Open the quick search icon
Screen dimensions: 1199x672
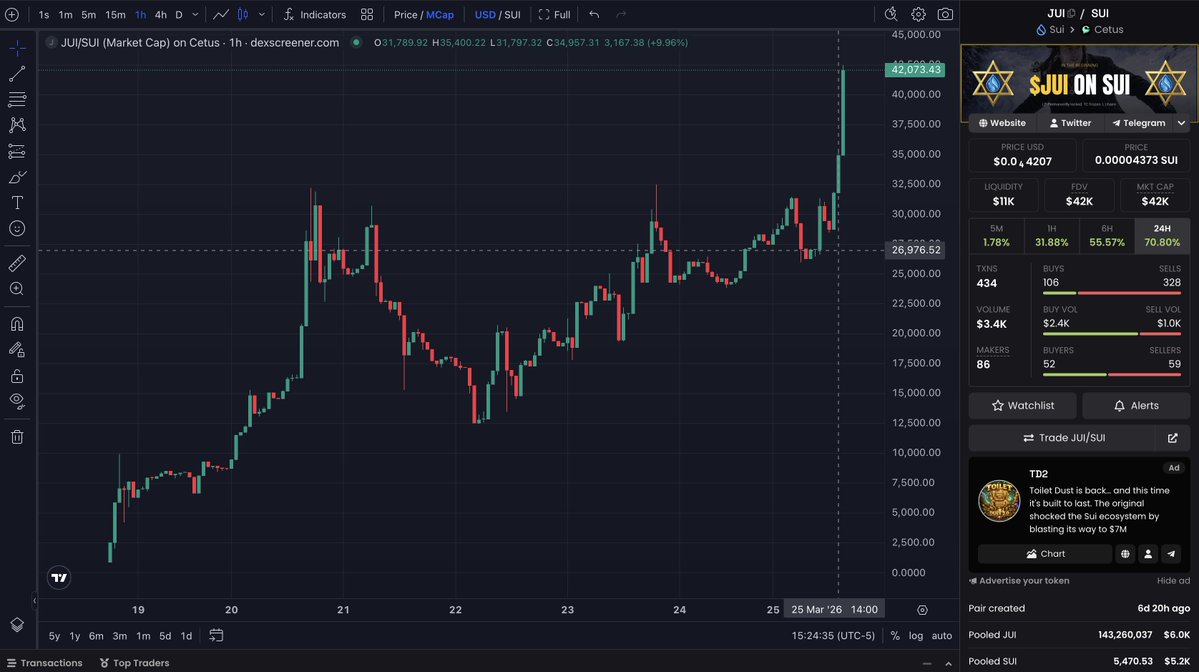click(x=891, y=15)
